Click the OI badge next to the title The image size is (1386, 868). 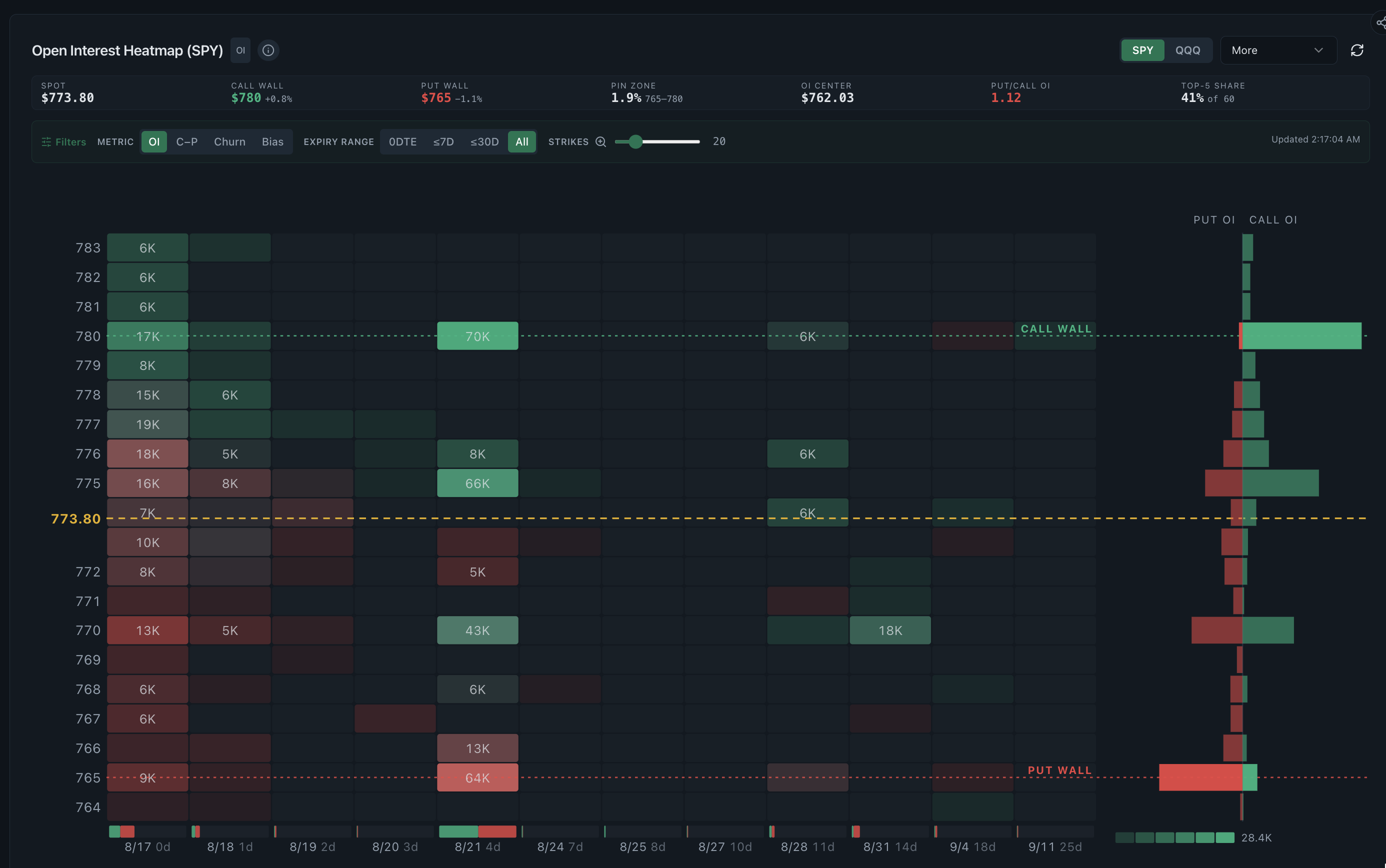[x=240, y=50]
